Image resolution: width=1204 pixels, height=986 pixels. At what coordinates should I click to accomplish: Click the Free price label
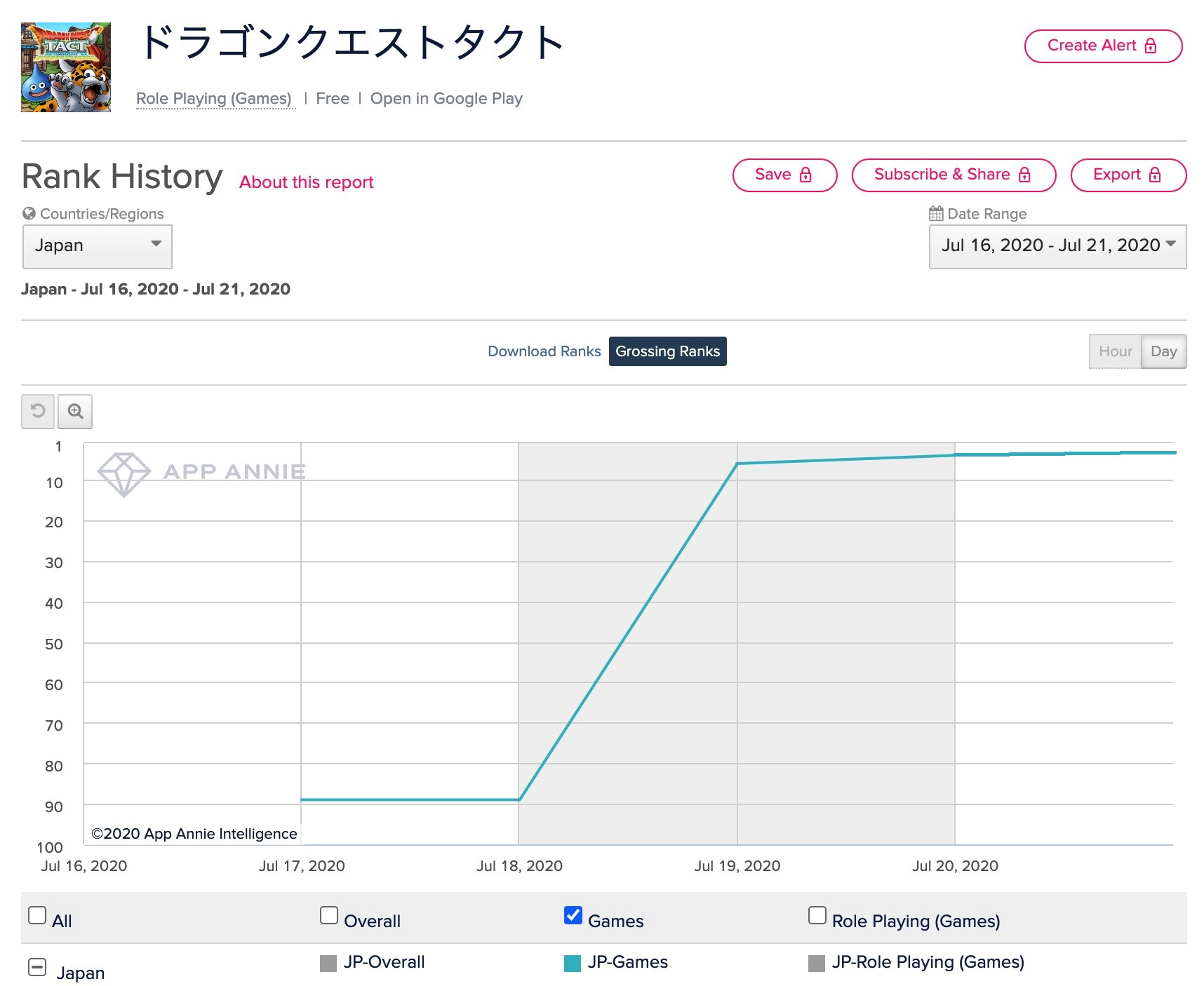(333, 98)
